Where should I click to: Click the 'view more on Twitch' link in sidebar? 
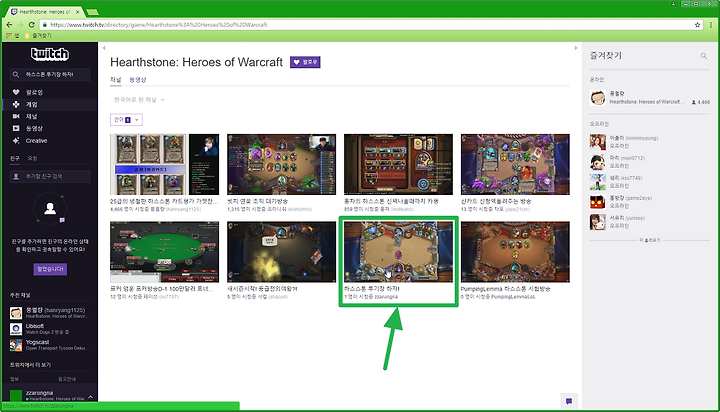point(30,365)
